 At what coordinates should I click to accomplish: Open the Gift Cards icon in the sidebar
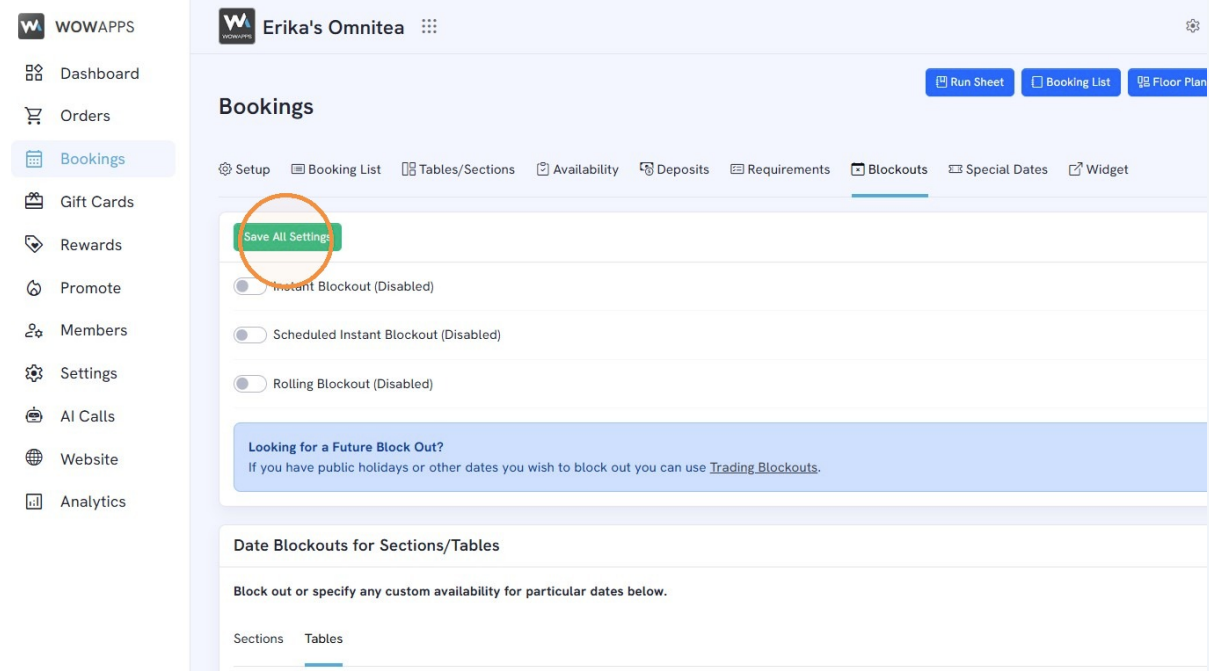(x=34, y=202)
